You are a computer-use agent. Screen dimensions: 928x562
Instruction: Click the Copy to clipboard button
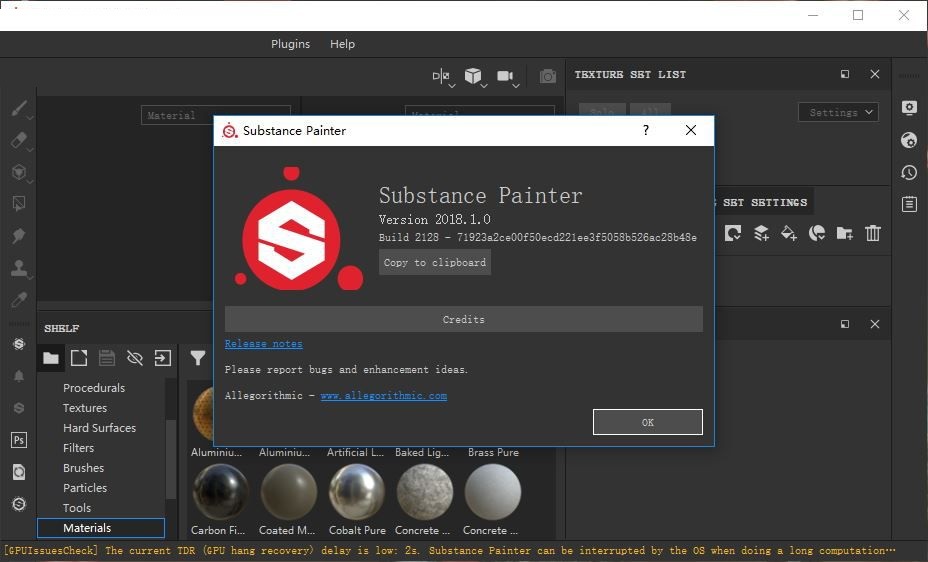point(435,263)
